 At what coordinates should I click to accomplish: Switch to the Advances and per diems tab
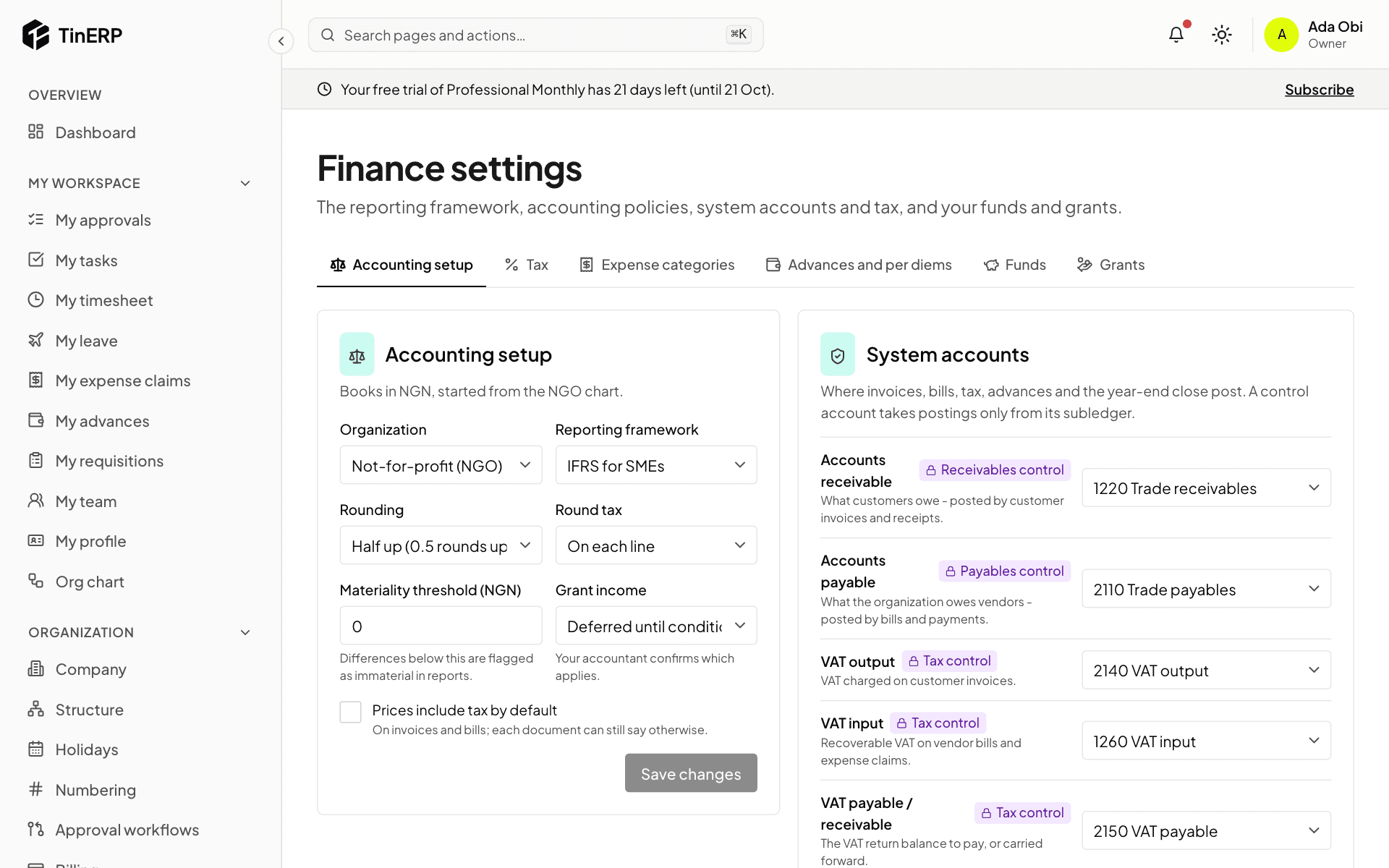pyautogui.click(x=859, y=265)
